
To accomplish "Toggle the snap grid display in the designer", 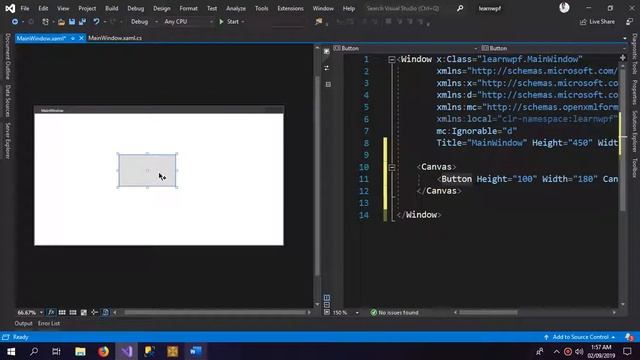I will tap(62, 313).
